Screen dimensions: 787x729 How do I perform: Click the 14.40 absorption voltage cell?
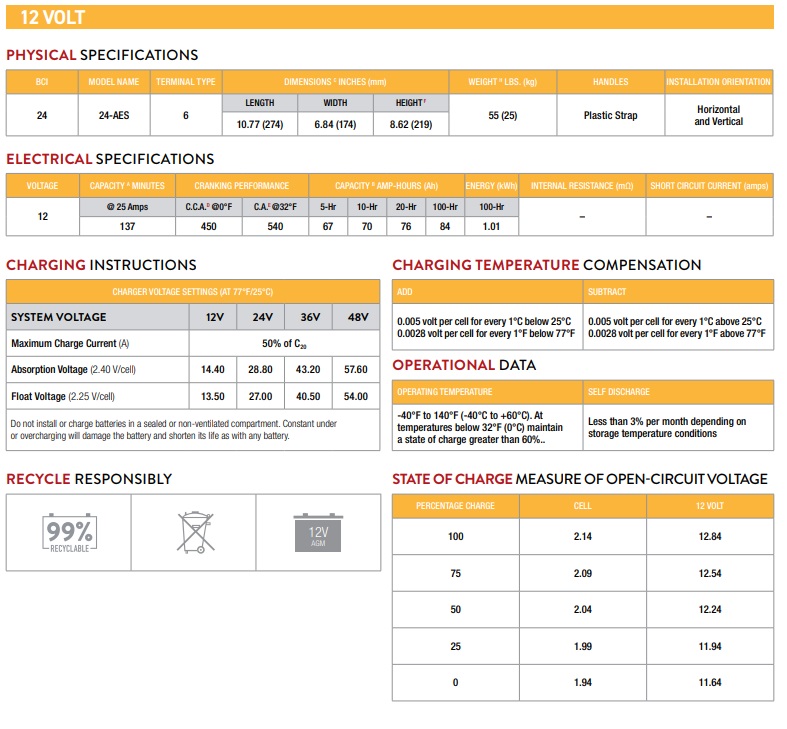[213, 369]
